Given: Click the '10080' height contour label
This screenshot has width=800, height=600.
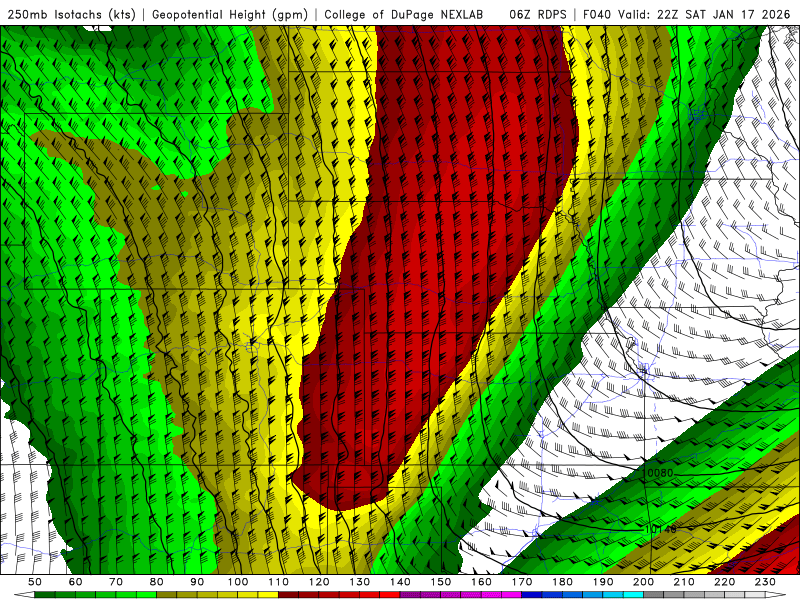Looking at the screenshot, I should click(659, 473).
